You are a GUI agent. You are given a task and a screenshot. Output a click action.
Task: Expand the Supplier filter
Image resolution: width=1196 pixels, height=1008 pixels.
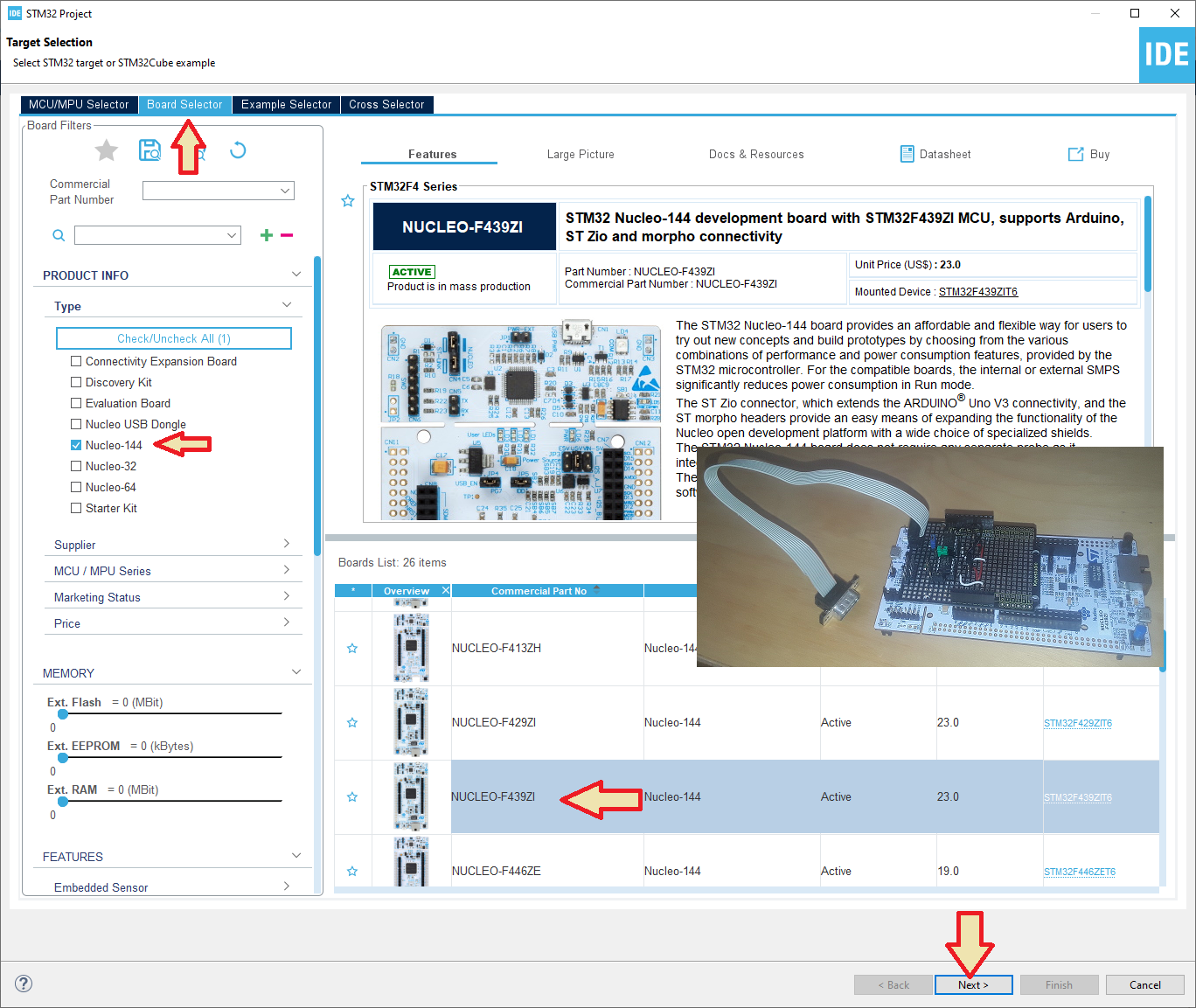coord(287,544)
